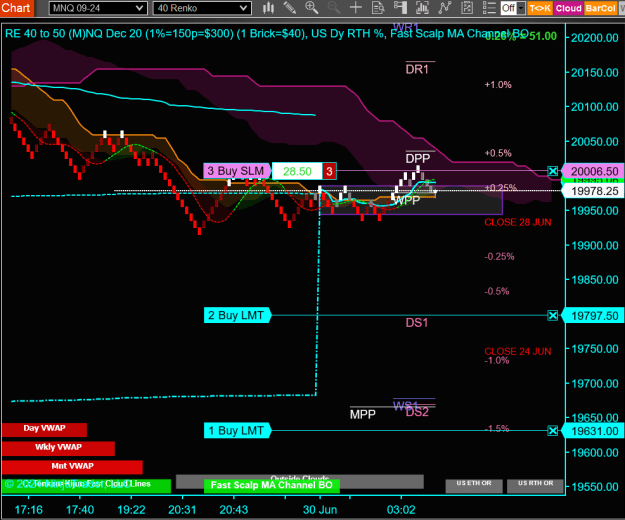Click the 20200.00 price axis label
This screenshot has height=520, width=625.
pyautogui.click(x=595, y=38)
